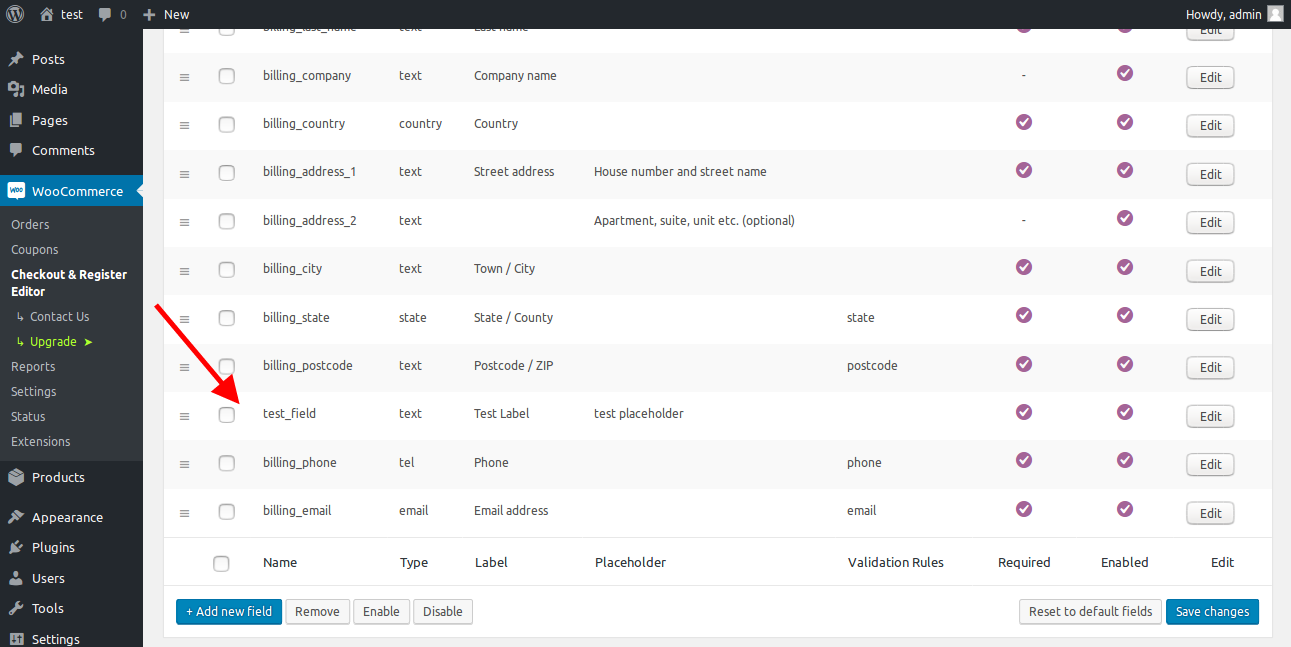Viewport: 1291px width, 647px height.
Task: Save changes to checkout fields
Action: 1212,611
